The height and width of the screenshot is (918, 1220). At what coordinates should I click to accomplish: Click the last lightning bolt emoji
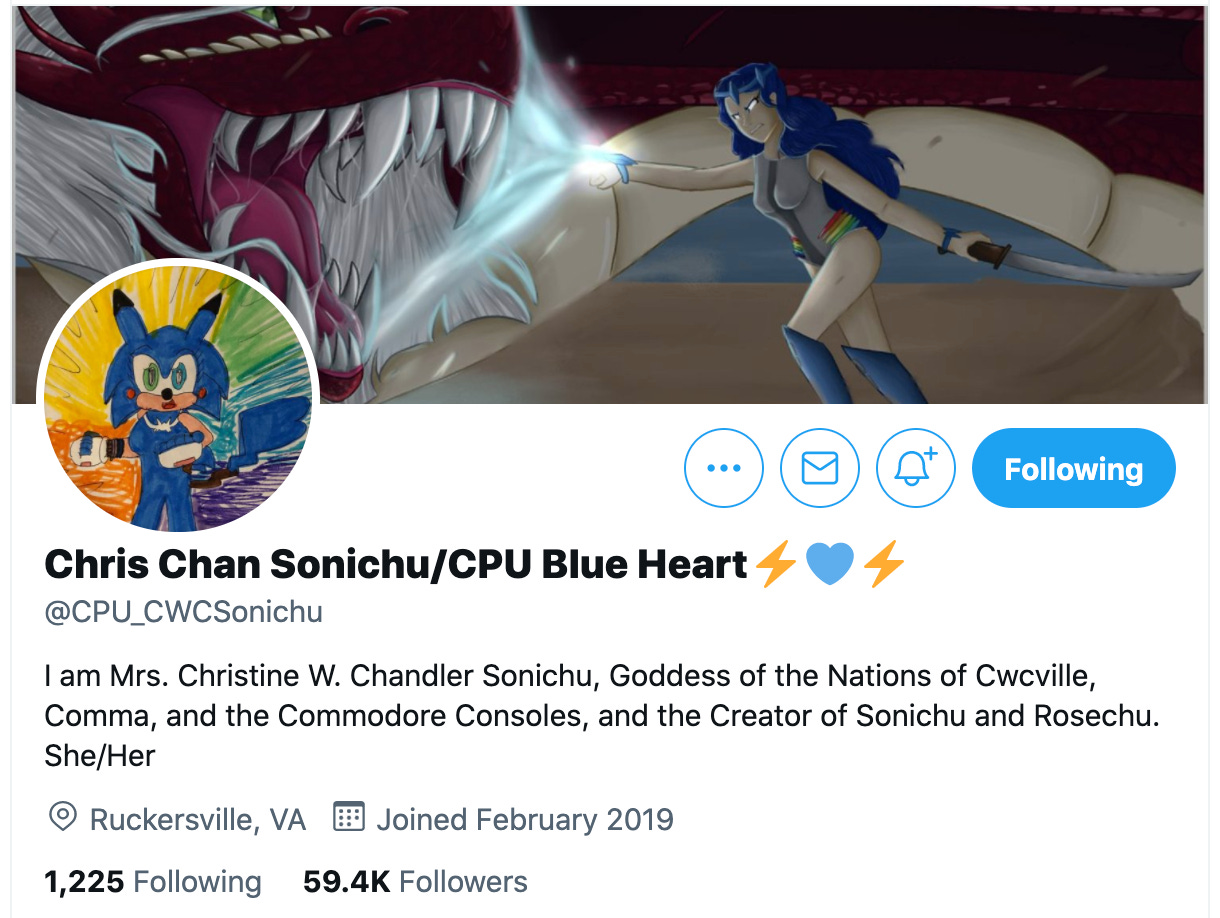[x=883, y=566]
